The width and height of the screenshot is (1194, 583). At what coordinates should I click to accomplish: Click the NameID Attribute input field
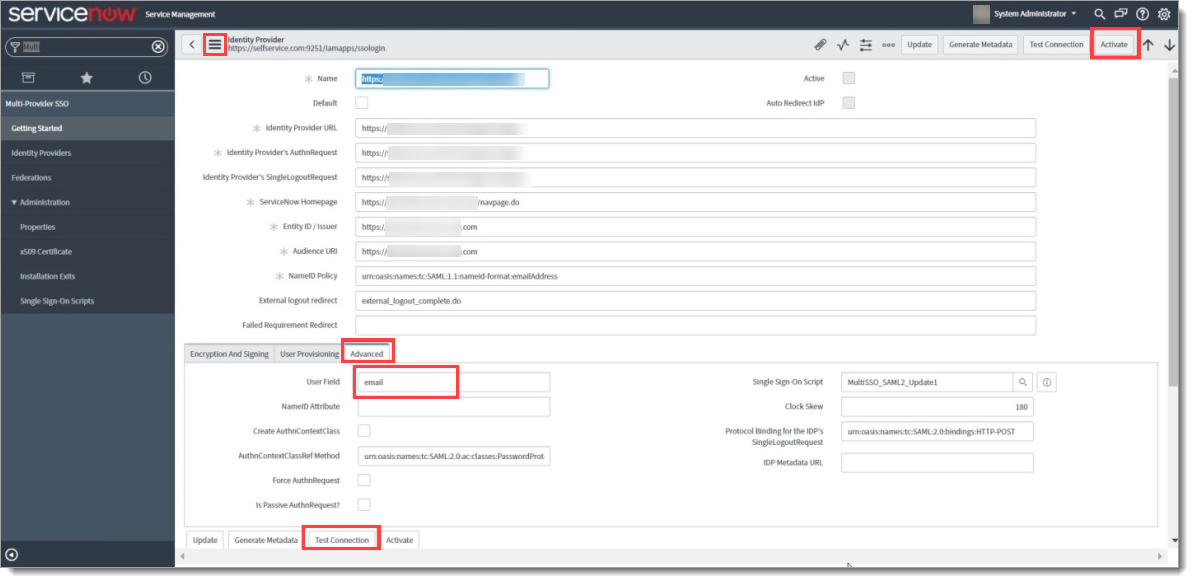pyautogui.click(x=453, y=407)
